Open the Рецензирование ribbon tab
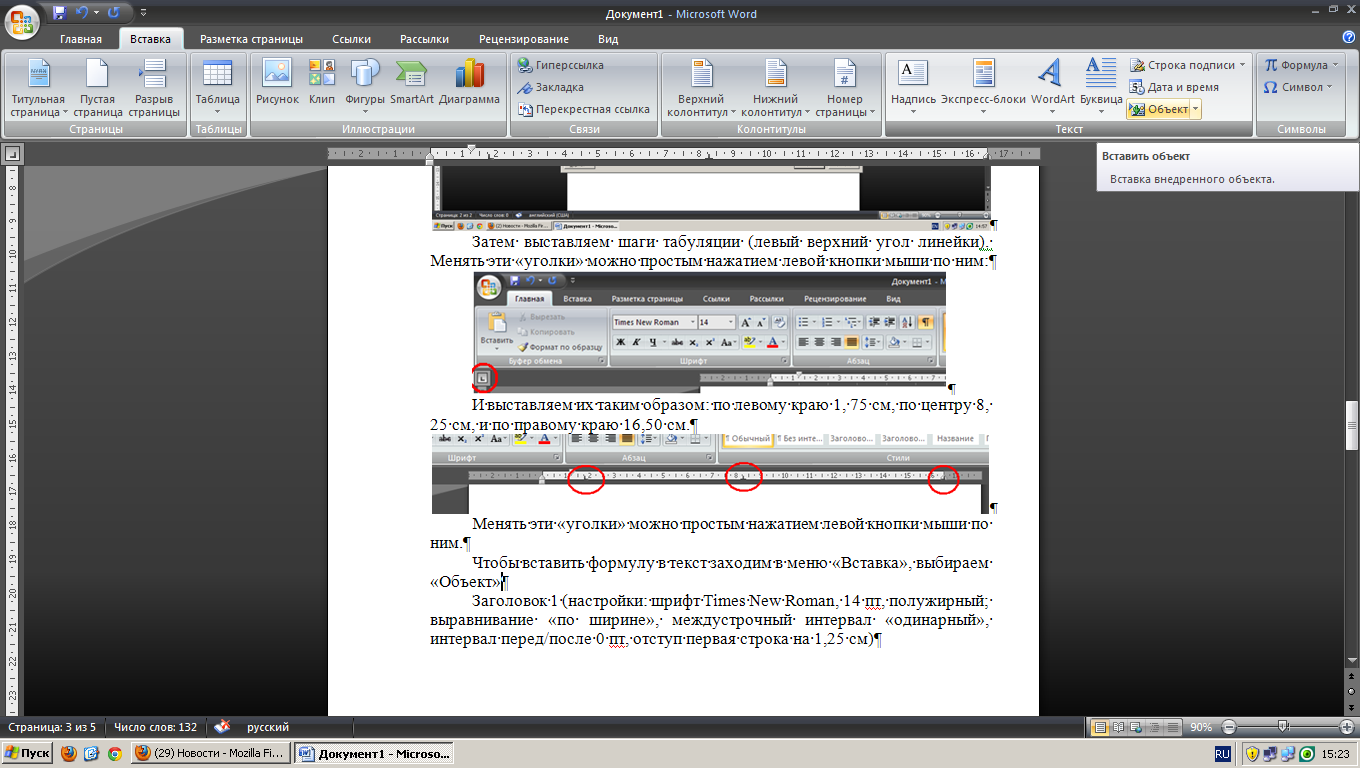The height and width of the screenshot is (768, 1360). pos(524,39)
